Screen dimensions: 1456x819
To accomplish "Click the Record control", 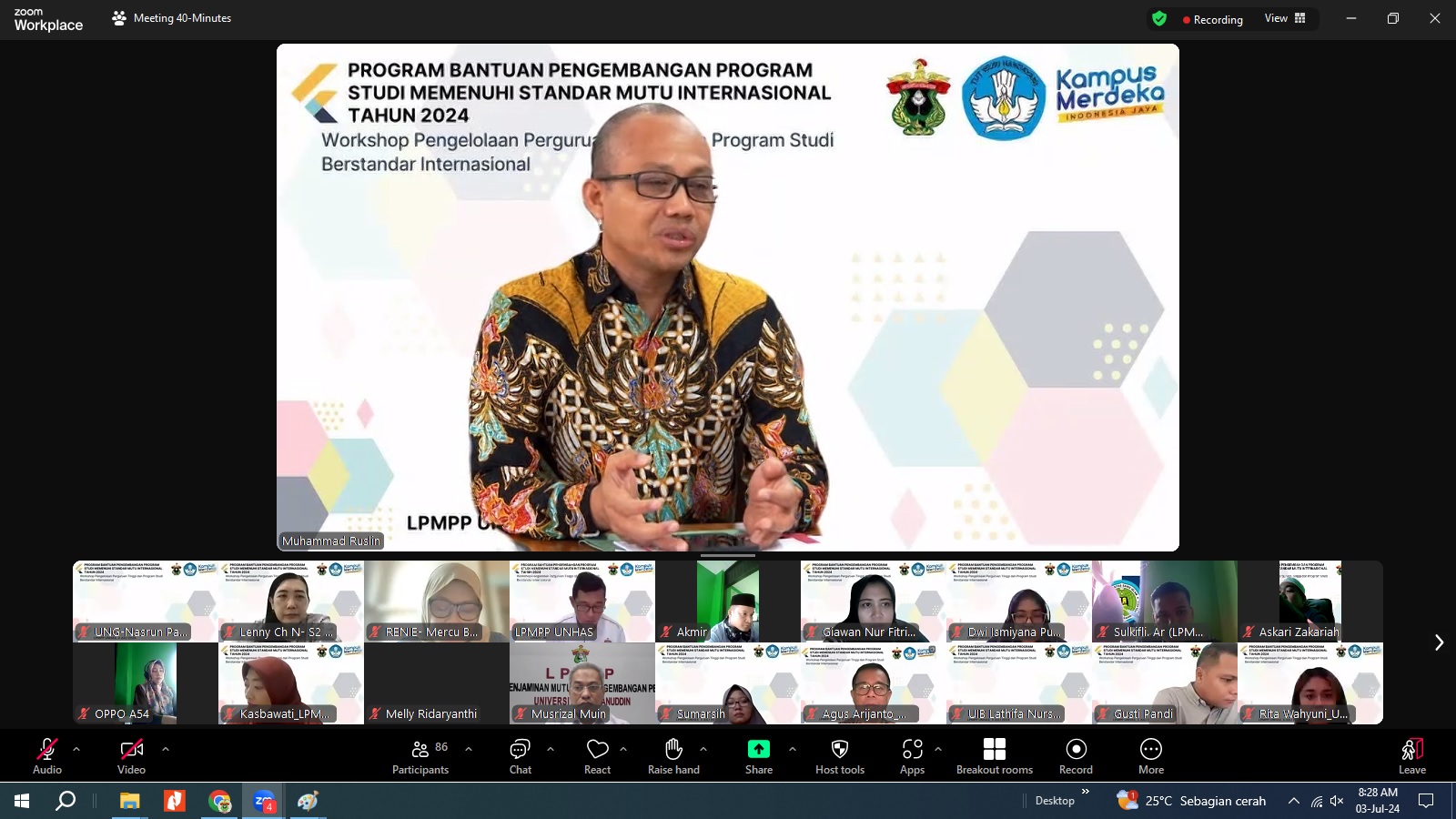I will point(1076,755).
